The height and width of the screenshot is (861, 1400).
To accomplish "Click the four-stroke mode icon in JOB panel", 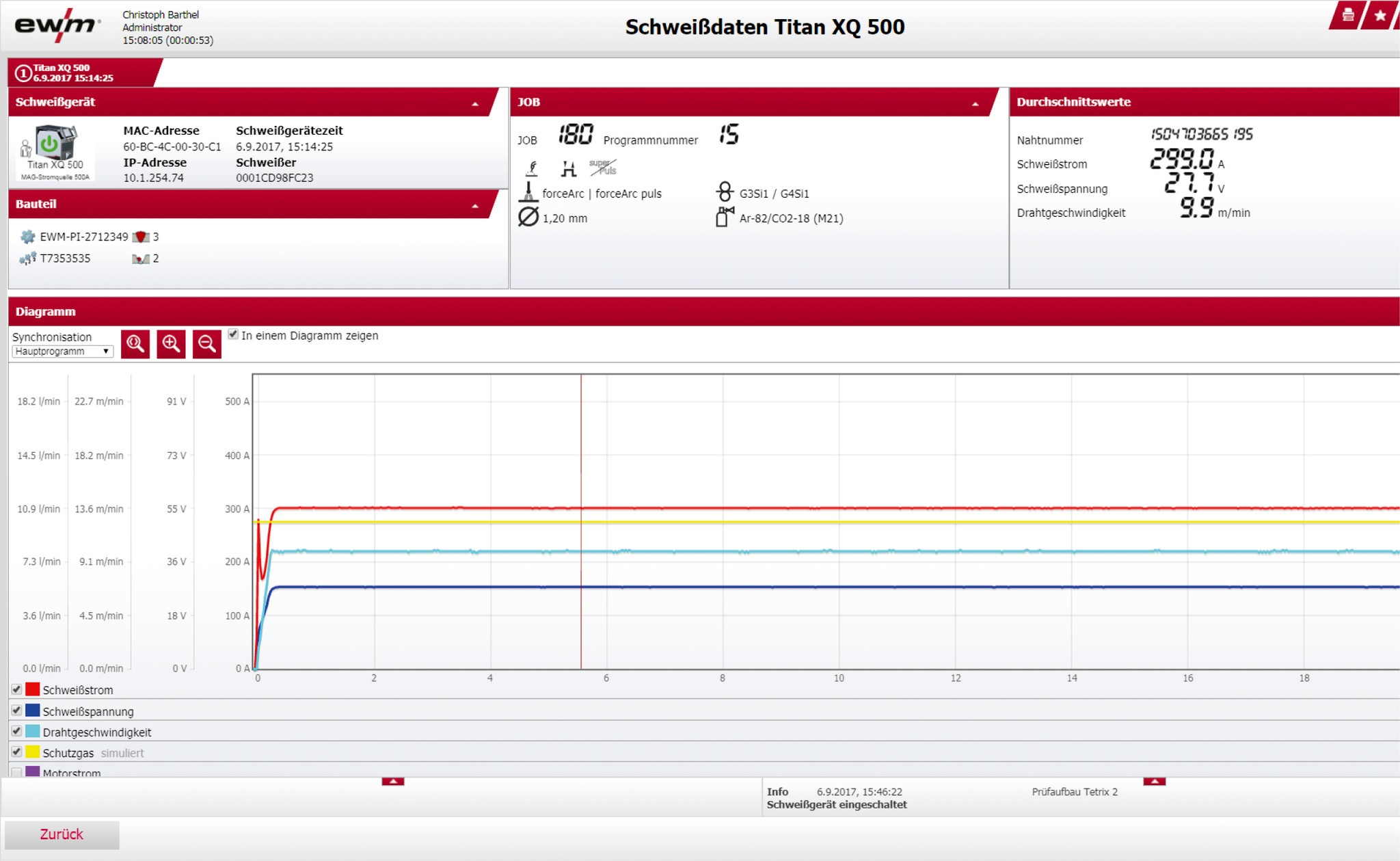I will click(x=568, y=168).
